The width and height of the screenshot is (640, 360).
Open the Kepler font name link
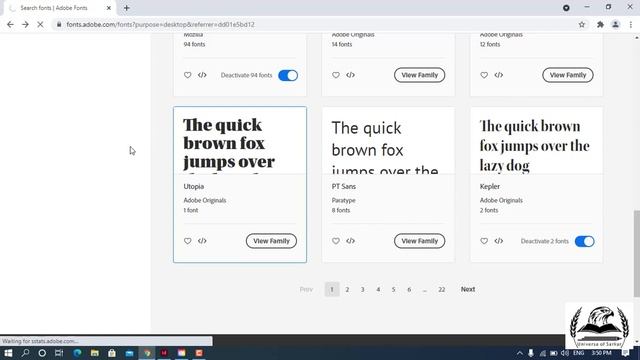click(490, 187)
